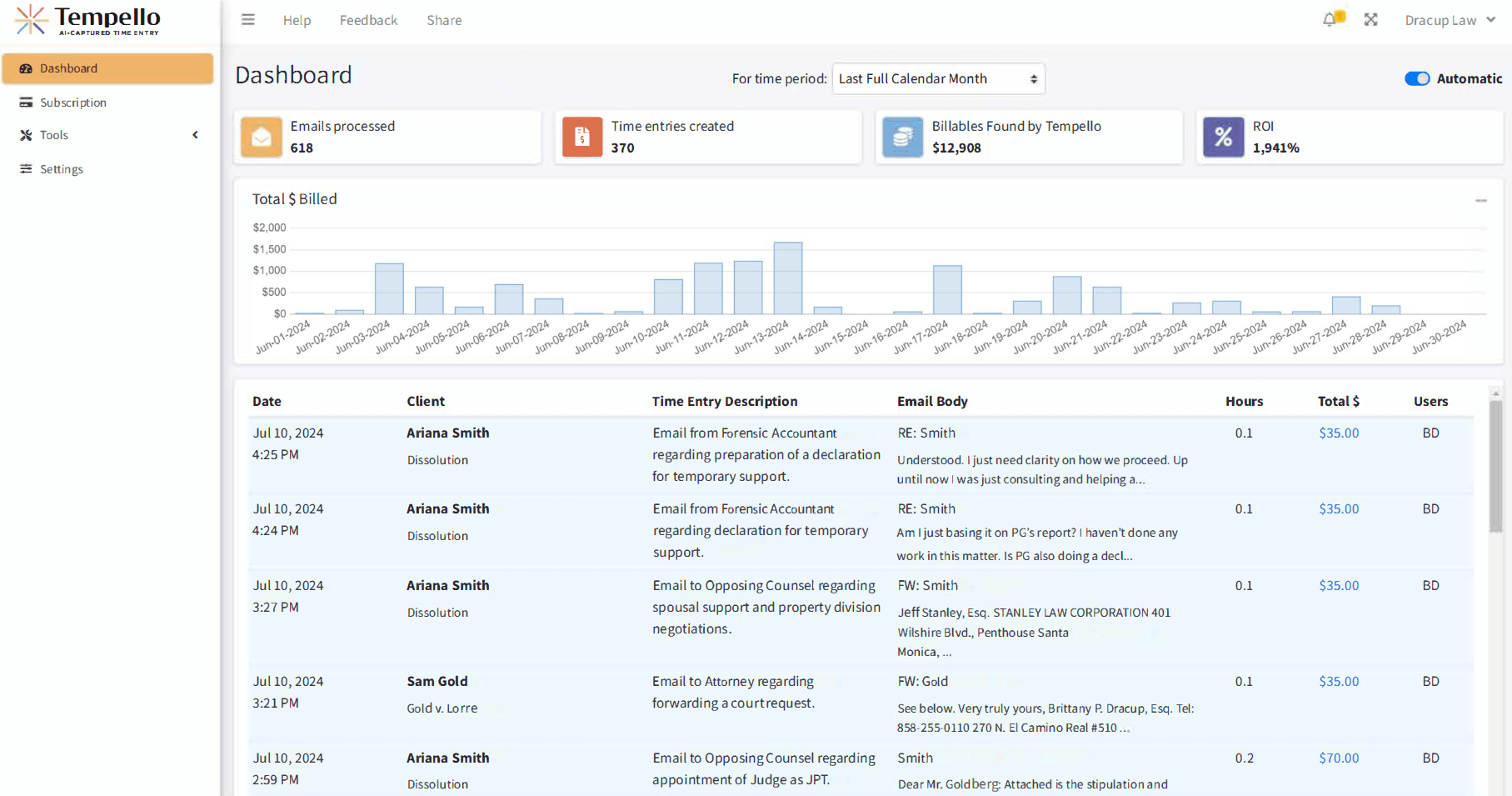Toggle the Automatic switch off
Viewport: 1512px width, 796px height.
coord(1416,78)
